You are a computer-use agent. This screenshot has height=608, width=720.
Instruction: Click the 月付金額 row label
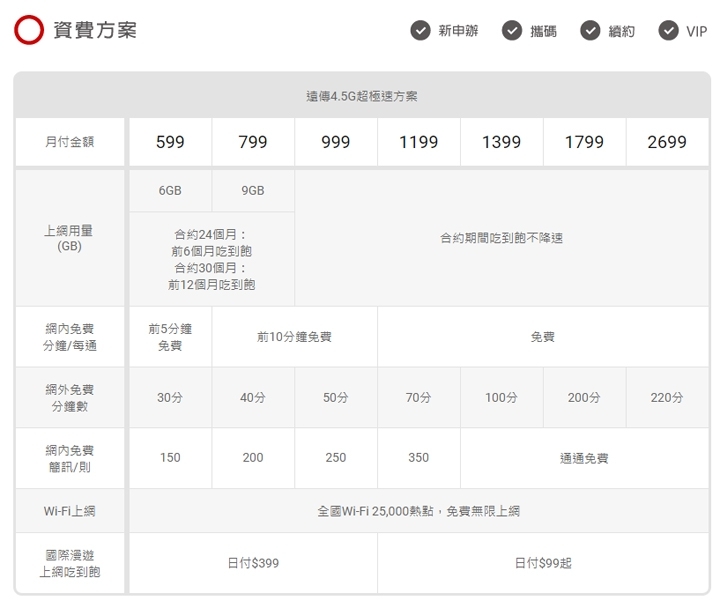click(x=69, y=142)
